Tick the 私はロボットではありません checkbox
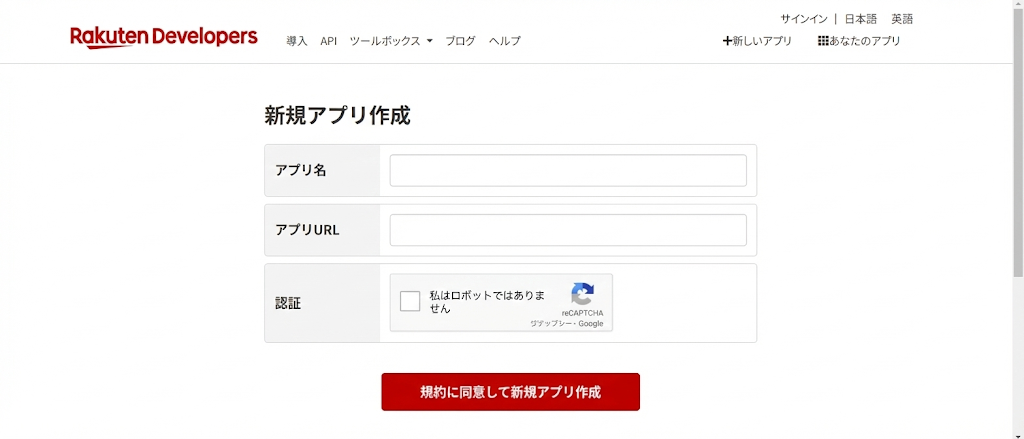This screenshot has height=439, width=1024. 410,301
